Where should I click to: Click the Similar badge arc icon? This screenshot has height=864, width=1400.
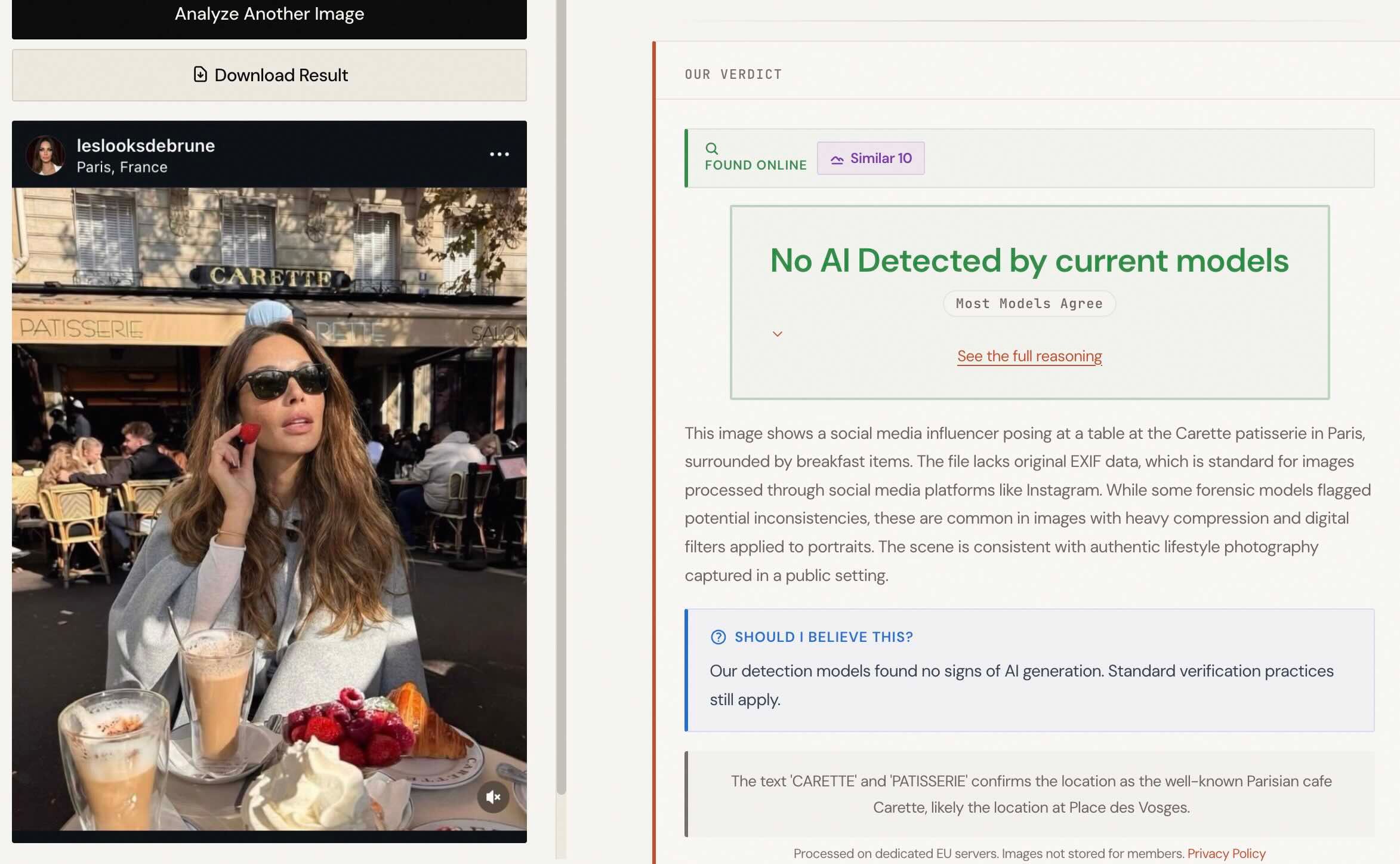tap(837, 159)
